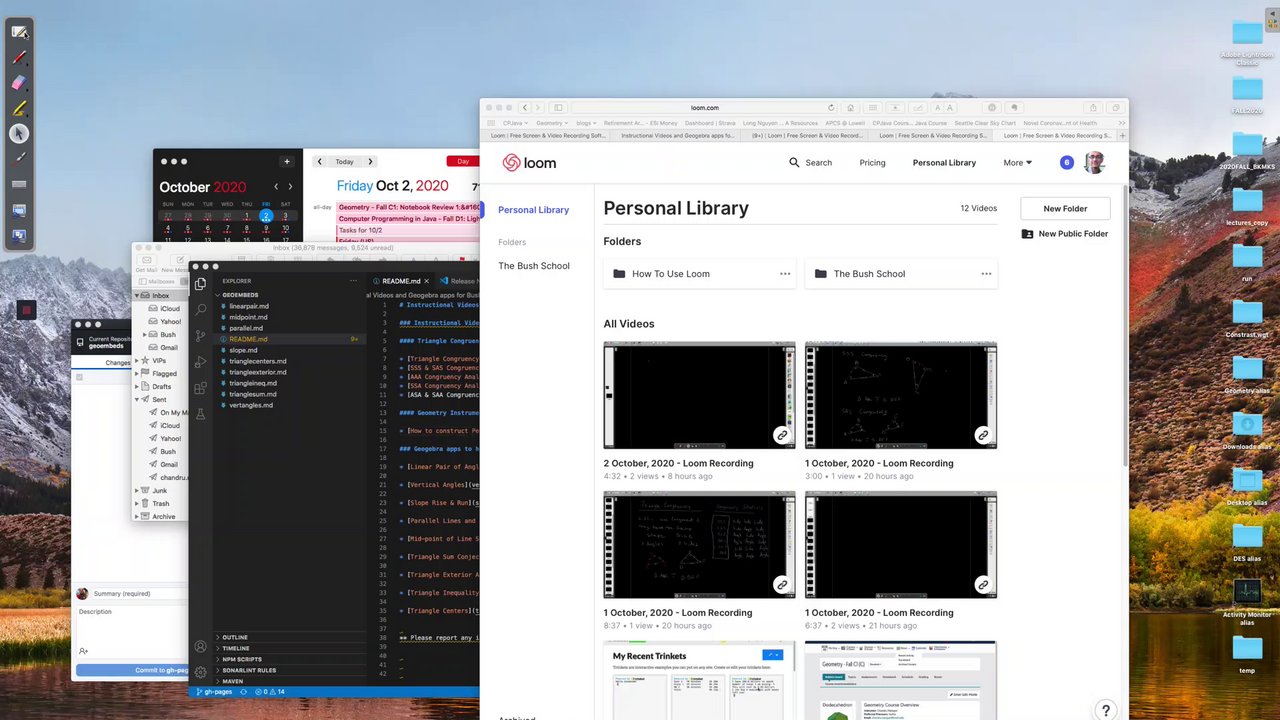The image size is (1280, 720).
Task: Copy link of the 6:37 Loom recording
Action: point(983,584)
